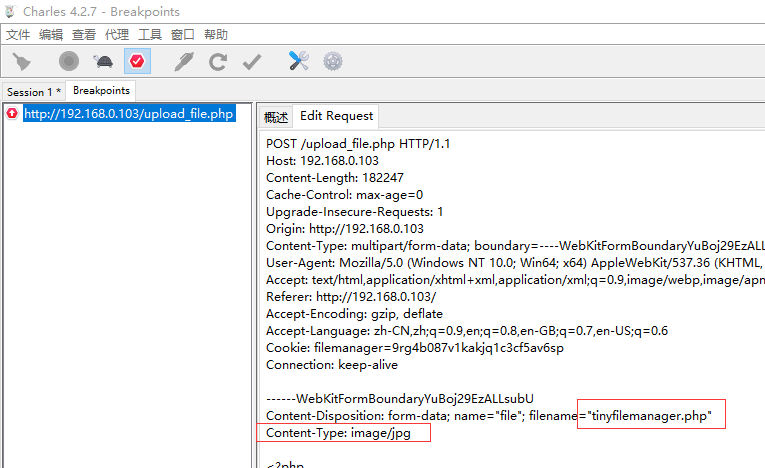Click the WebKitFormBoundary separator line

[400, 399]
